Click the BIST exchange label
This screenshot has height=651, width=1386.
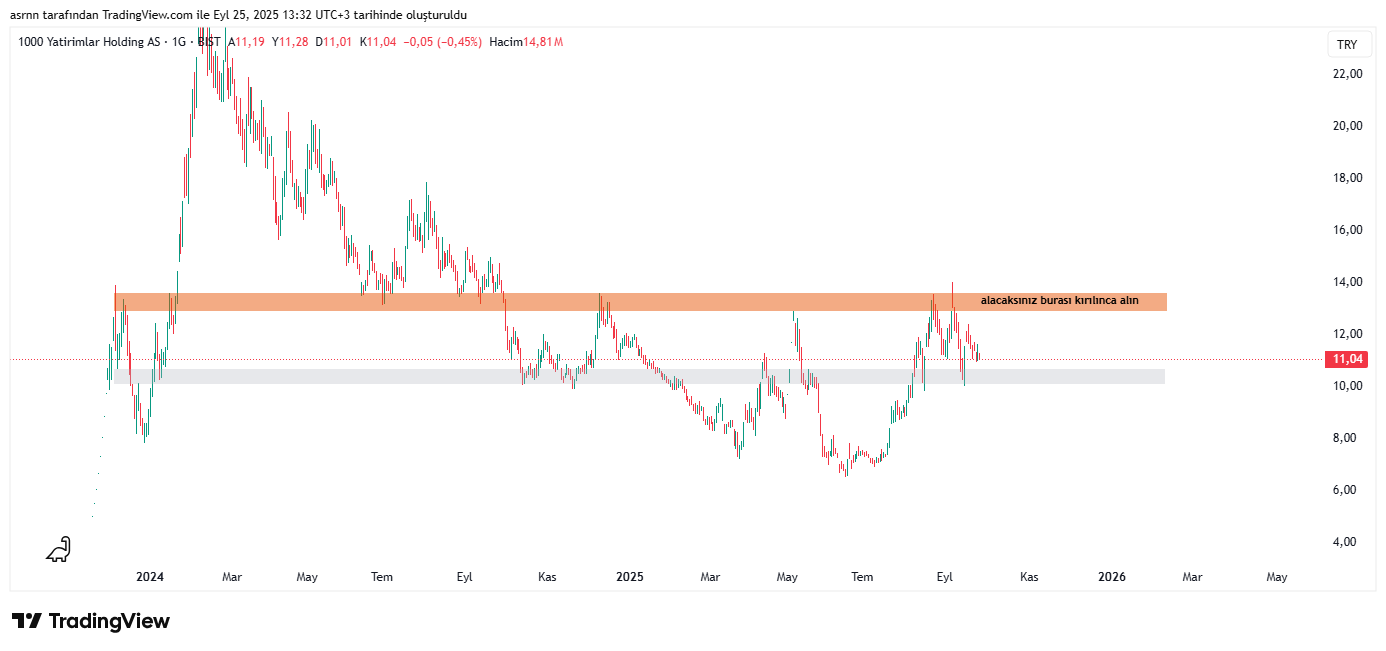point(210,42)
